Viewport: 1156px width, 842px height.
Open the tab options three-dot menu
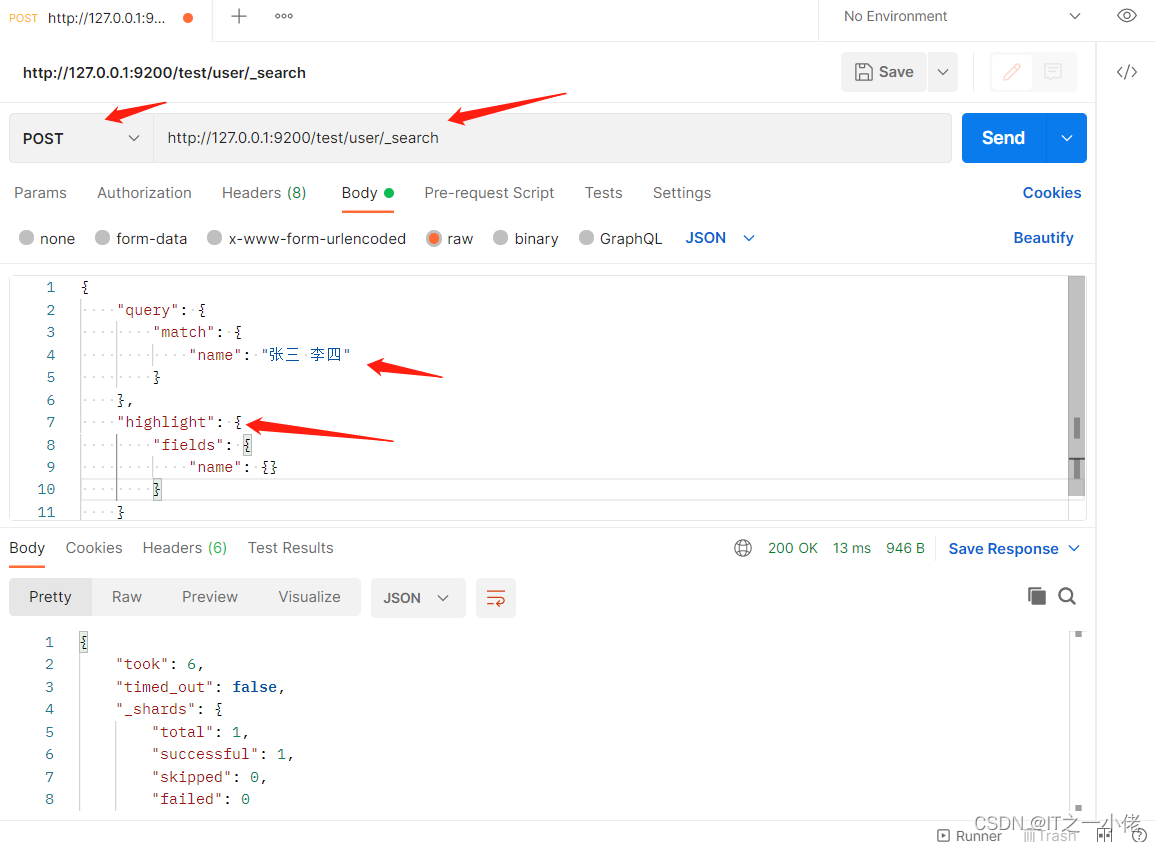pyautogui.click(x=284, y=16)
